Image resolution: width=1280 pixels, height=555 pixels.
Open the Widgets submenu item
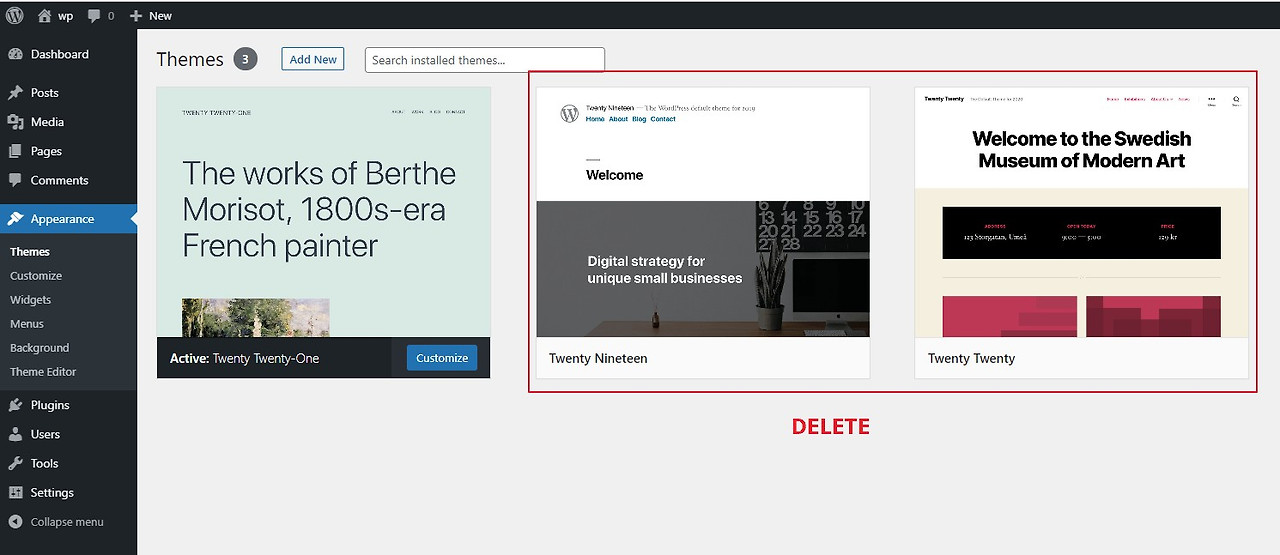point(30,300)
